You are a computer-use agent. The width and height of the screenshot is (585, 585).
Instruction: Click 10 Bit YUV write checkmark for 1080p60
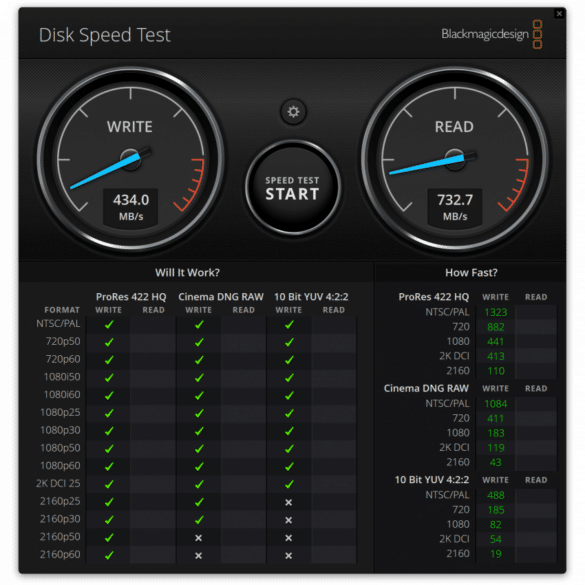(289, 467)
